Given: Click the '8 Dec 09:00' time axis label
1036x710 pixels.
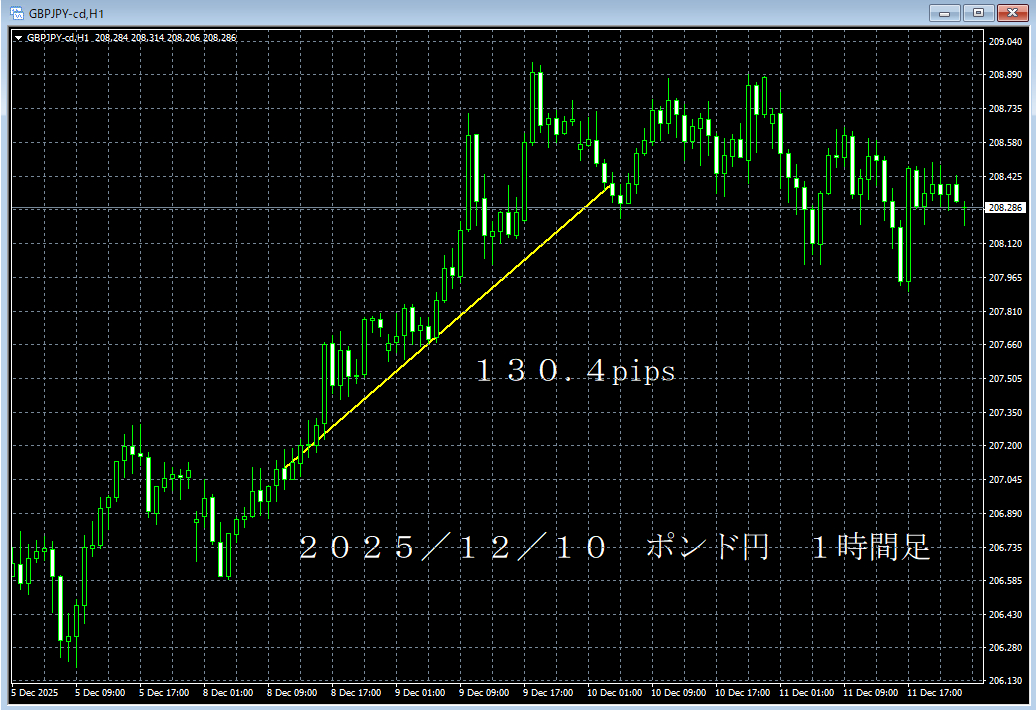Looking at the screenshot, I should 292,693.
